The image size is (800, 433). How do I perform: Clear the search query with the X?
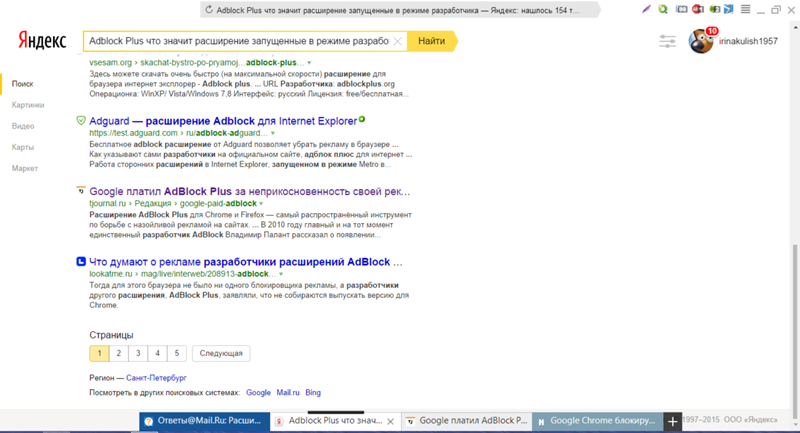[397, 41]
